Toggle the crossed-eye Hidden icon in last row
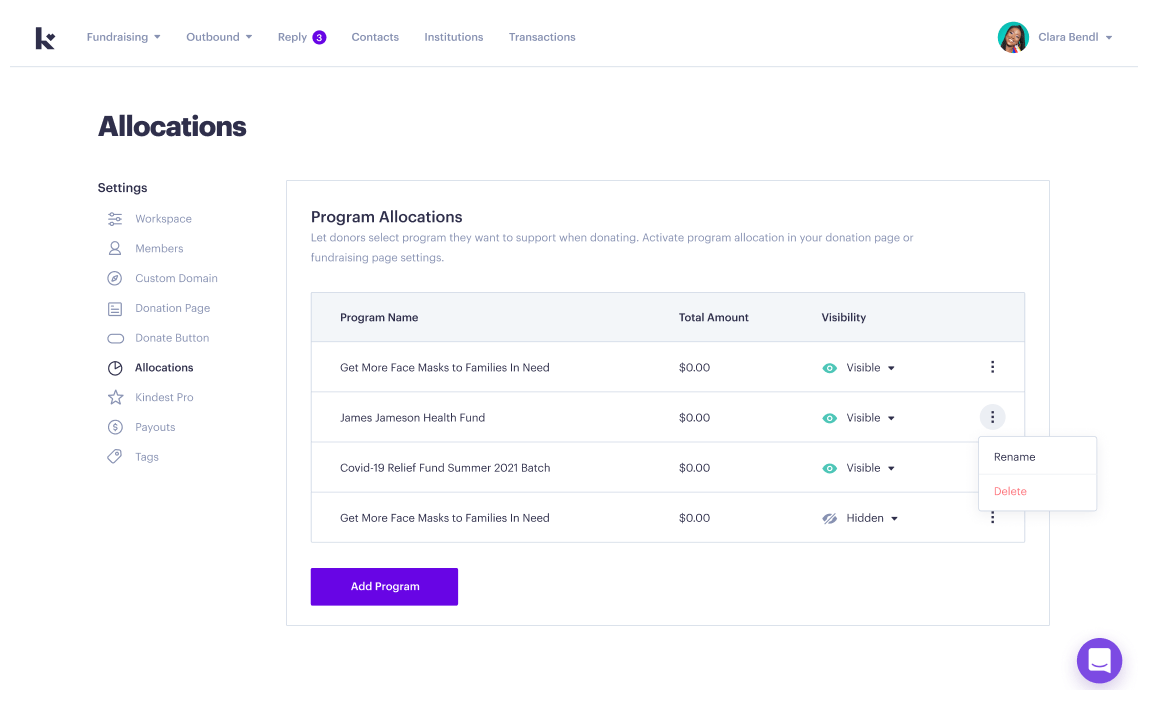Screen dimensions: 1152x720 point(829,519)
